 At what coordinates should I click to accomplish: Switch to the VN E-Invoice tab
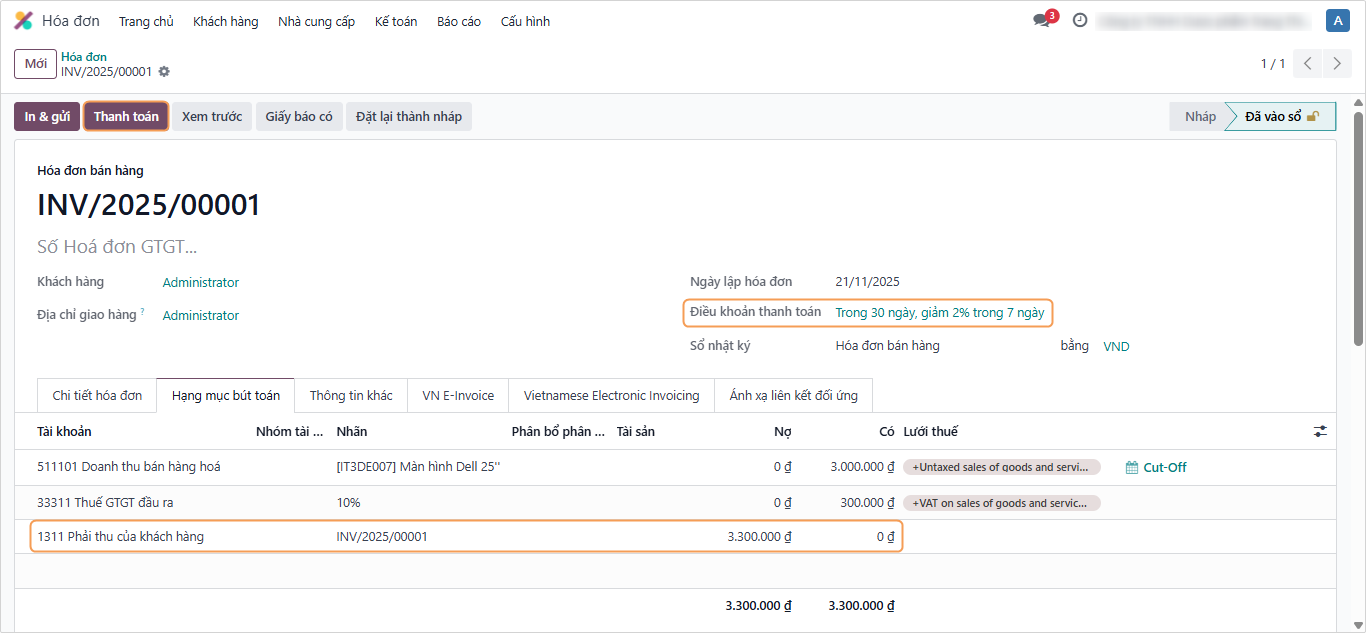[x=458, y=395]
